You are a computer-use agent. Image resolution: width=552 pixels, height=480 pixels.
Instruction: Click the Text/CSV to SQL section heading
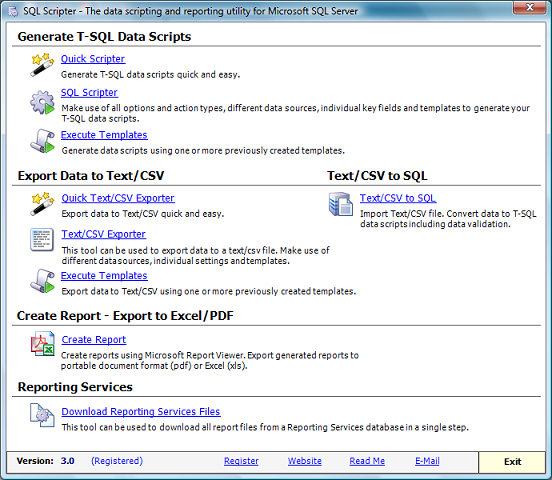point(377,176)
